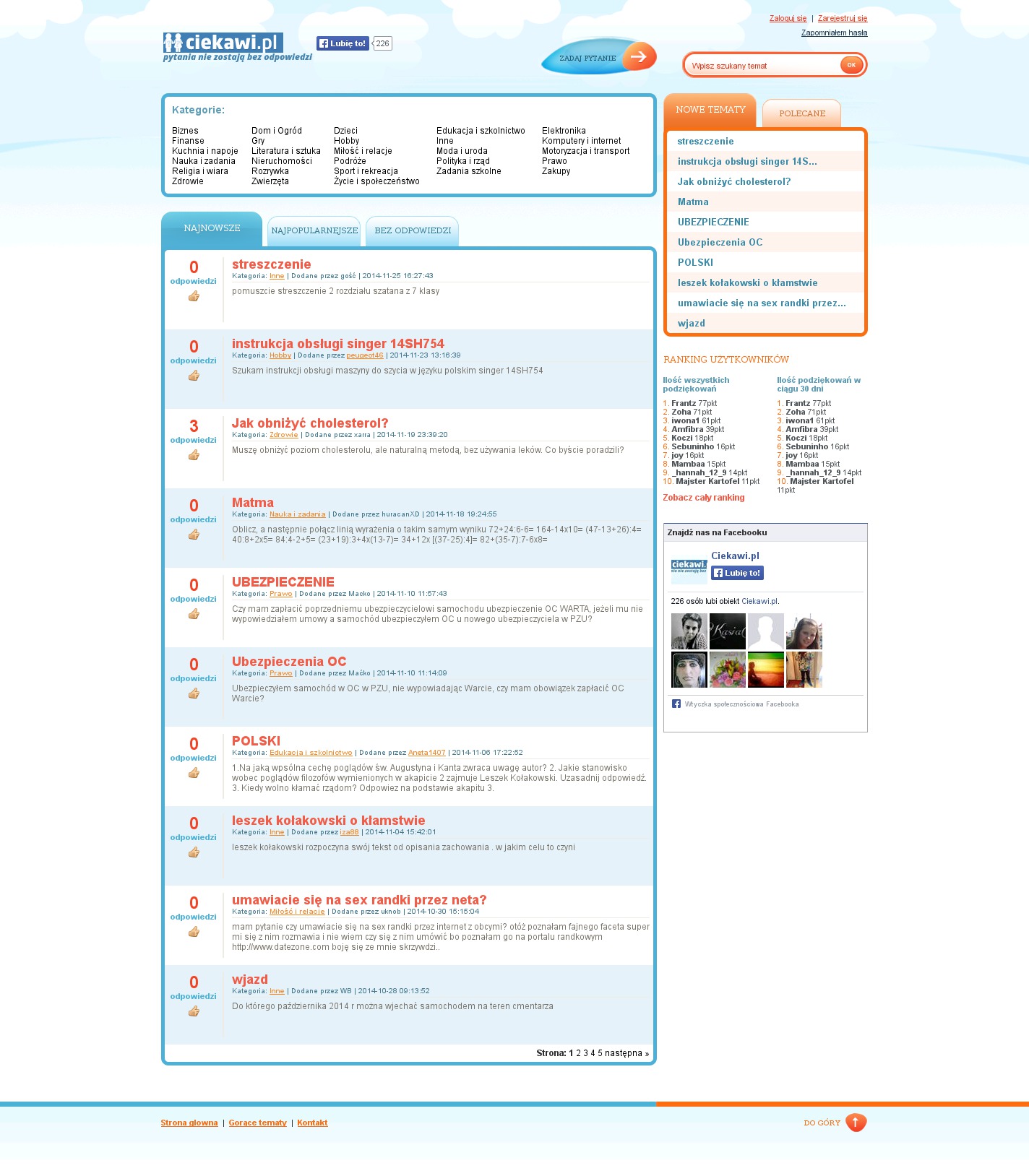Screen dimensions: 1029x1176
Task: Type in the Wpisz szukany temat field
Action: [762, 66]
